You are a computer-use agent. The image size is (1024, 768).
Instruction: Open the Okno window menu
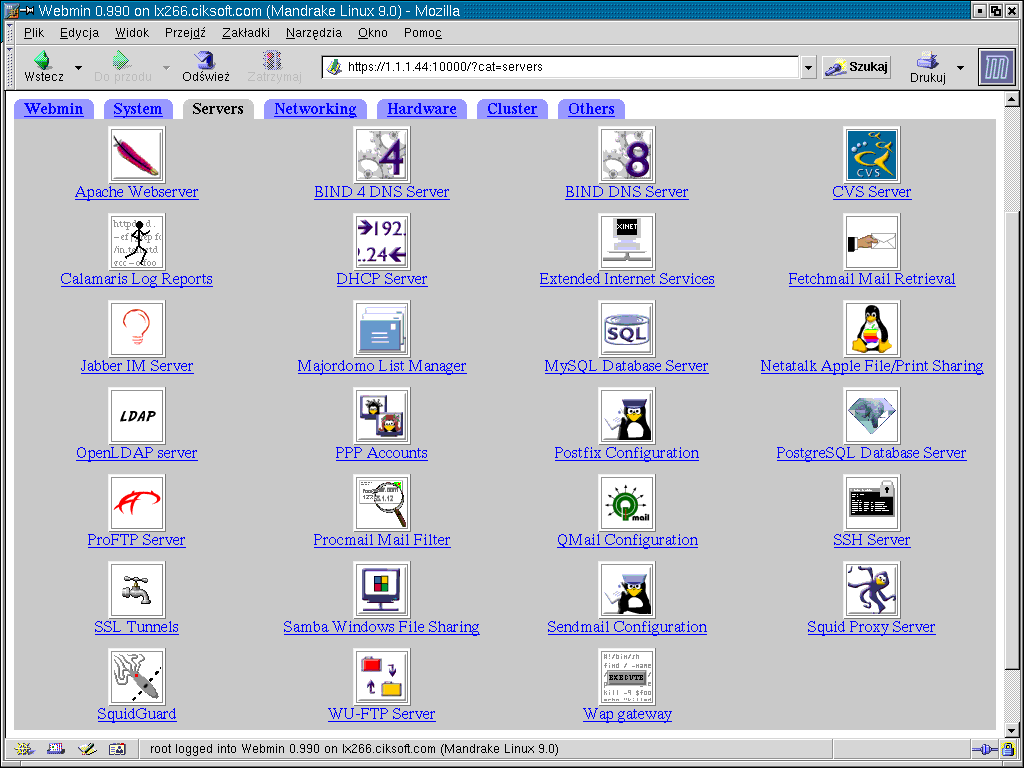[373, 33]
